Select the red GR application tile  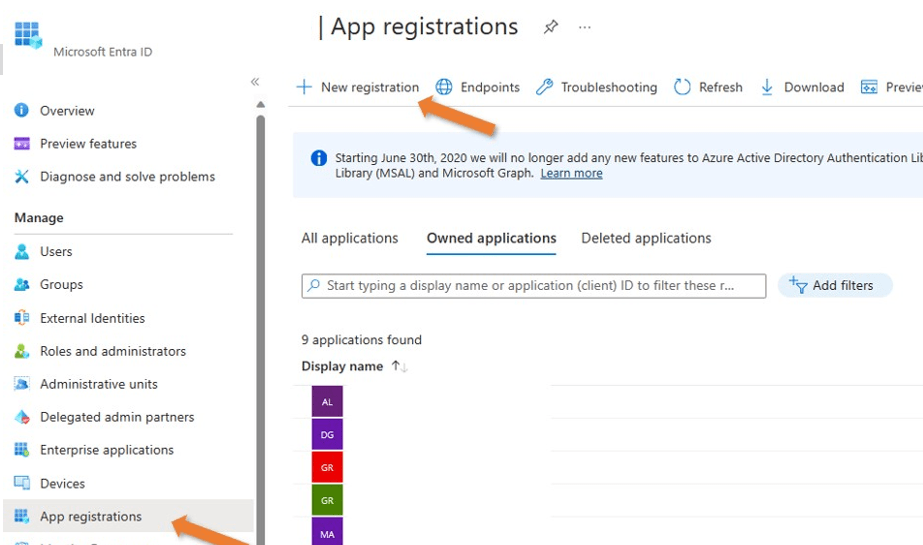pyautogui.click(x=327, y=467)
